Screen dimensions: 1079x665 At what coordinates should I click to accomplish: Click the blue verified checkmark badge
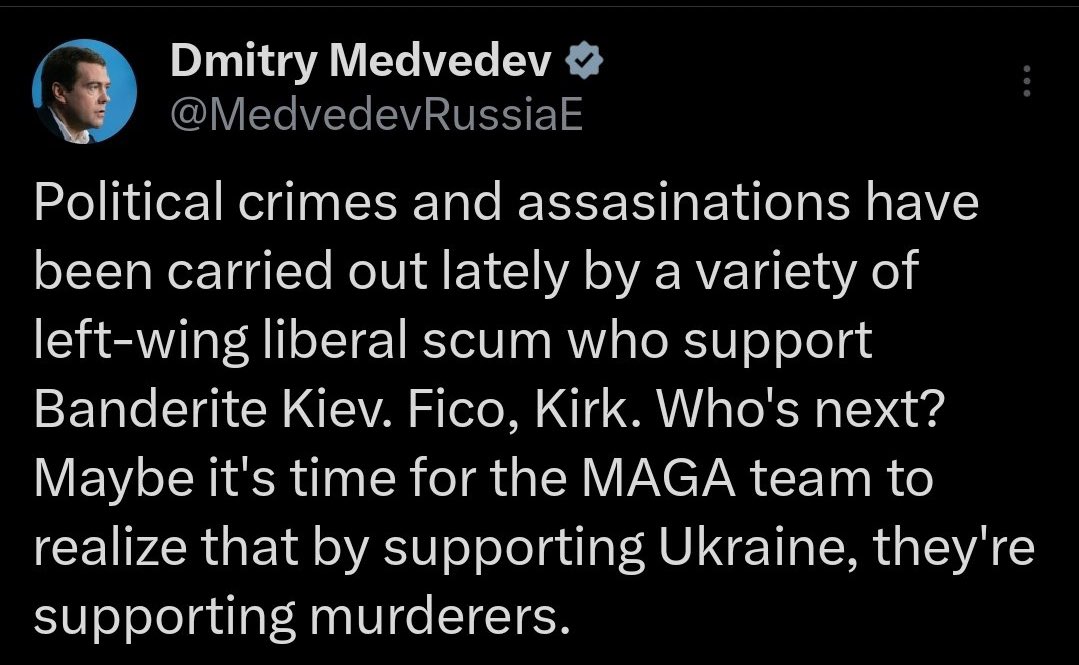584,61
